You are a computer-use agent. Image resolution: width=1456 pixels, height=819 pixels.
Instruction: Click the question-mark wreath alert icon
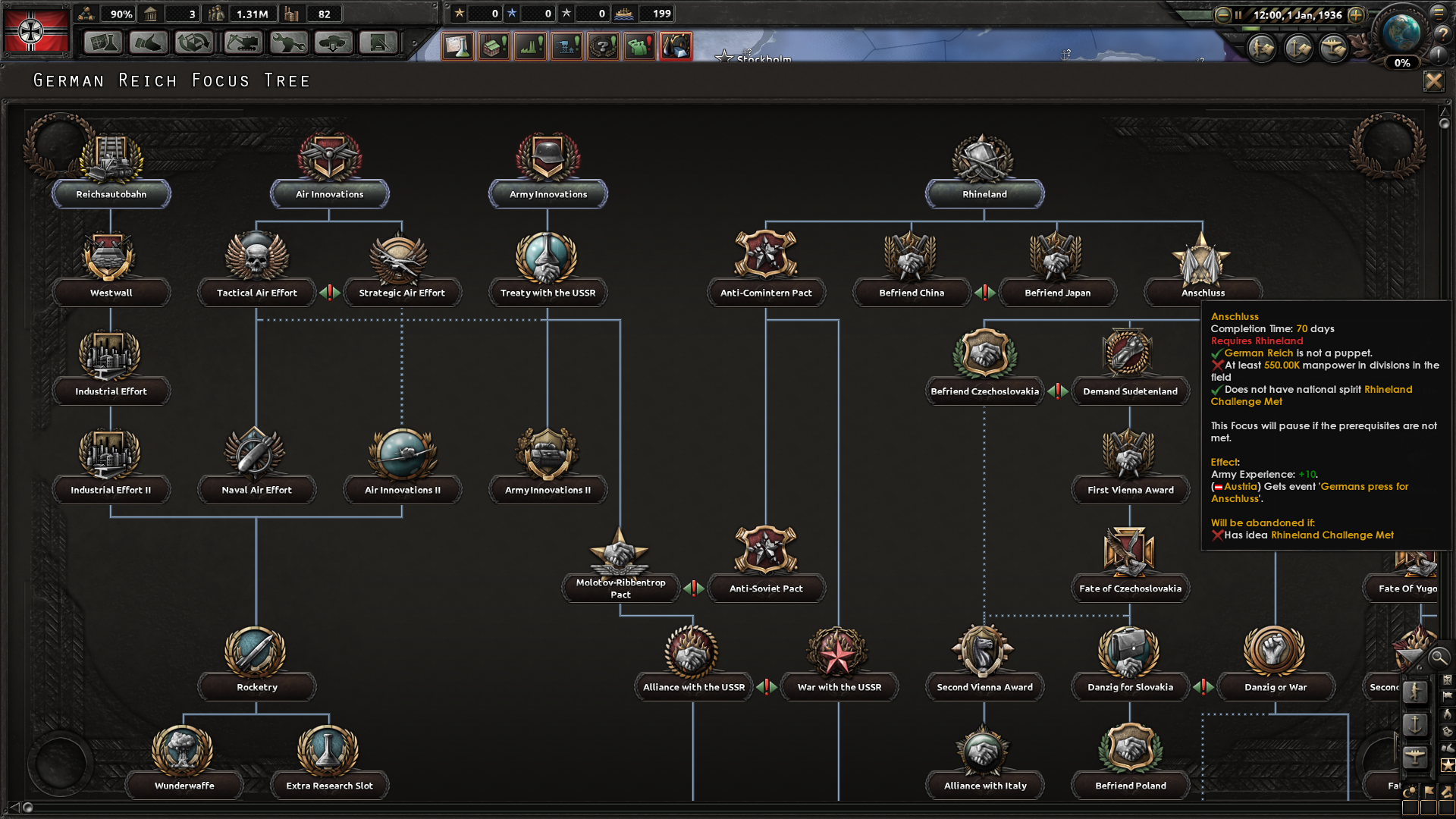[x=604, y=46]
